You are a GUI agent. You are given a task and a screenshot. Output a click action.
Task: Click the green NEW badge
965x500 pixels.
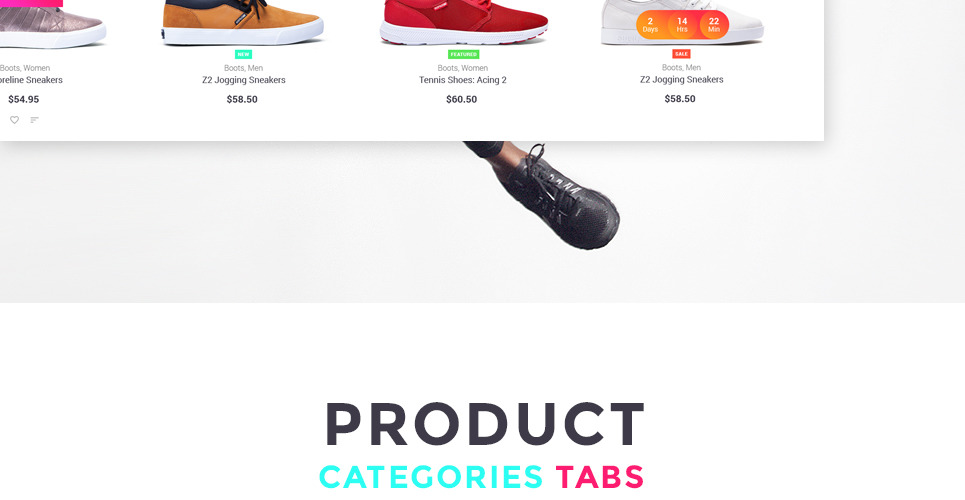pyautogui.click(x=244, y=54)
